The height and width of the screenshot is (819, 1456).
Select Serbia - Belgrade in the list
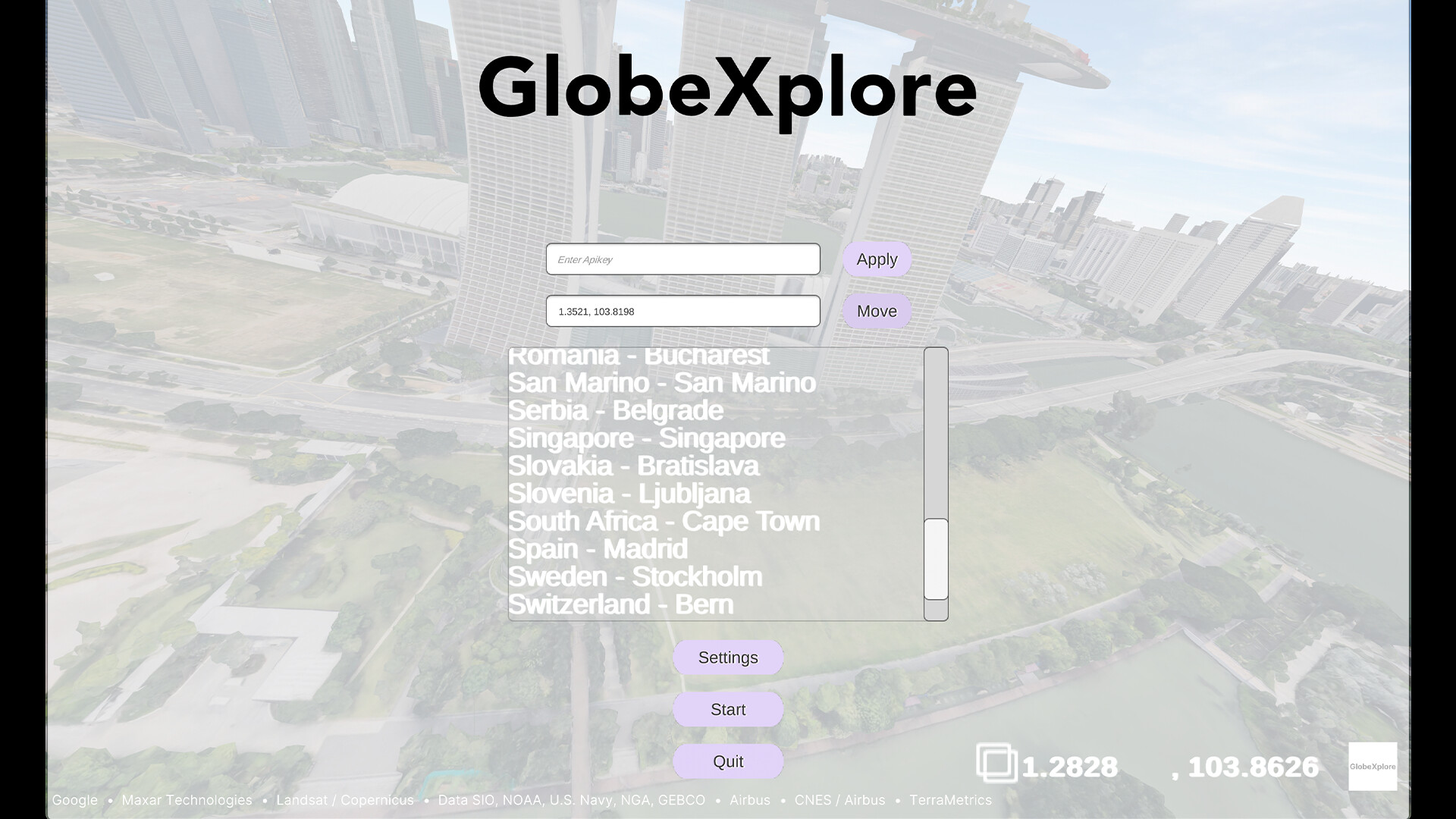pos(616,410)
